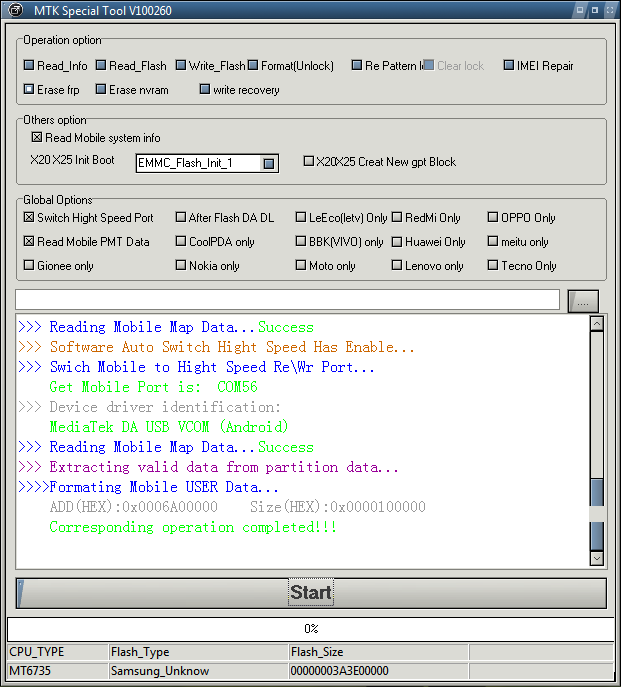The width and height of the screenshot is (621, 687).
Task: Click the Samsung_Unknow cell
Action: pyautogui.click(x=199, y=671)
